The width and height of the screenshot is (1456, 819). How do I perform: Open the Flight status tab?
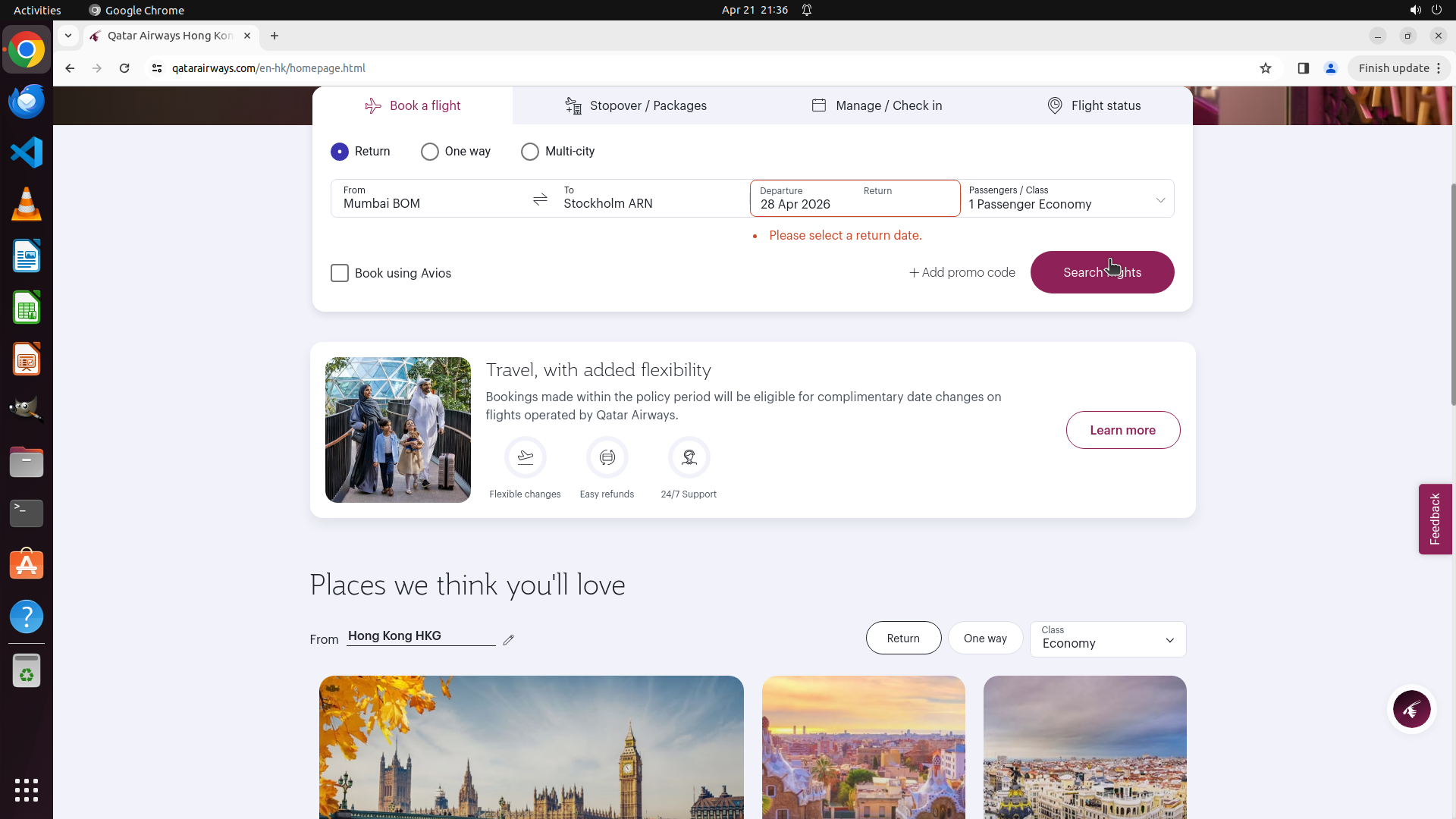point(1094,105)
